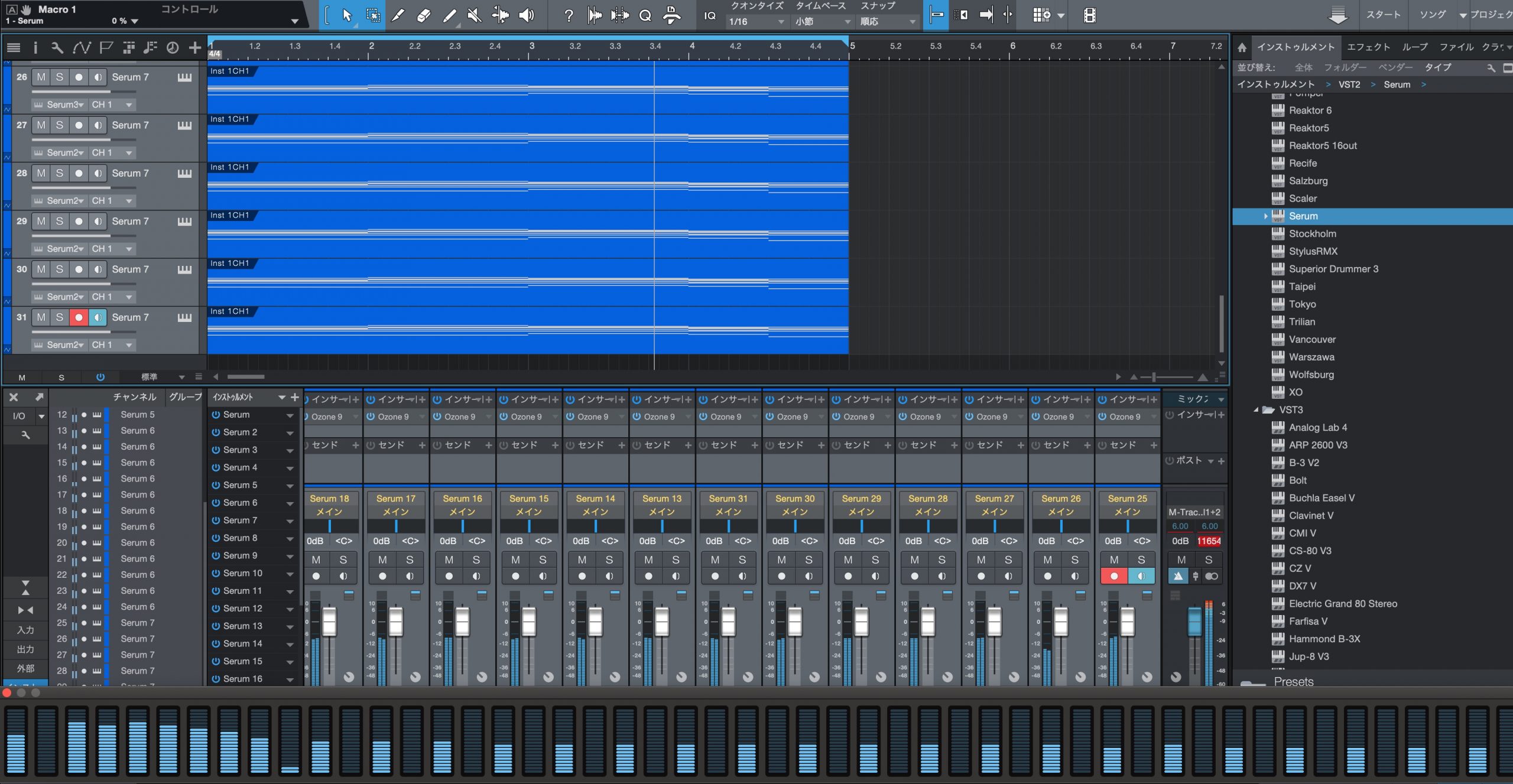Viewport: 1513px width, 784px height.
Task: Arm record on track 29
Action: click(x=79, y=222)
